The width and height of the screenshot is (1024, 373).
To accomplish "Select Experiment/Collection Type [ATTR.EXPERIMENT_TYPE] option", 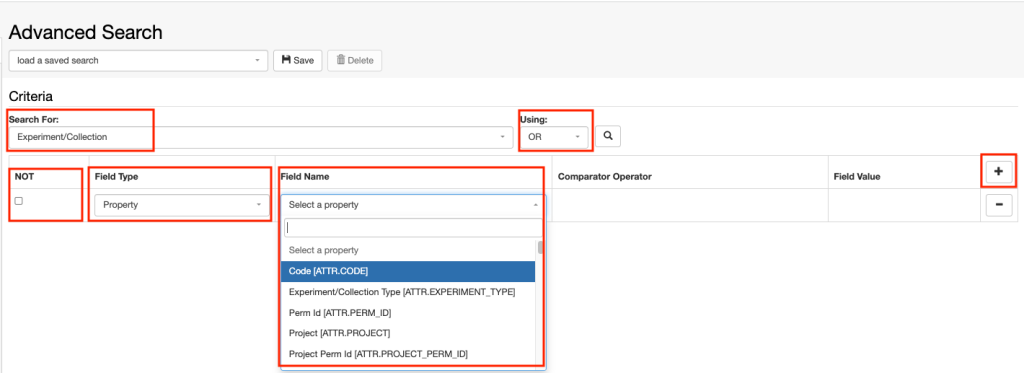I will 408,292.
